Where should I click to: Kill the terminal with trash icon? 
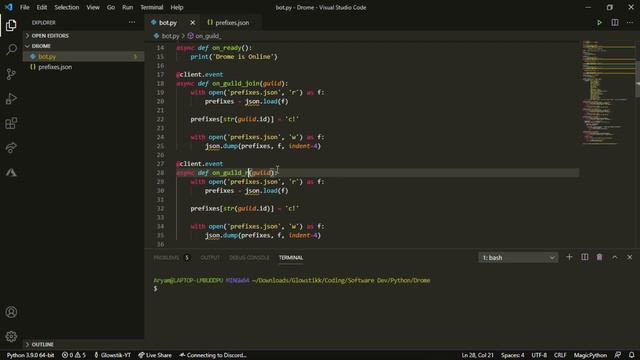(599, 257)
